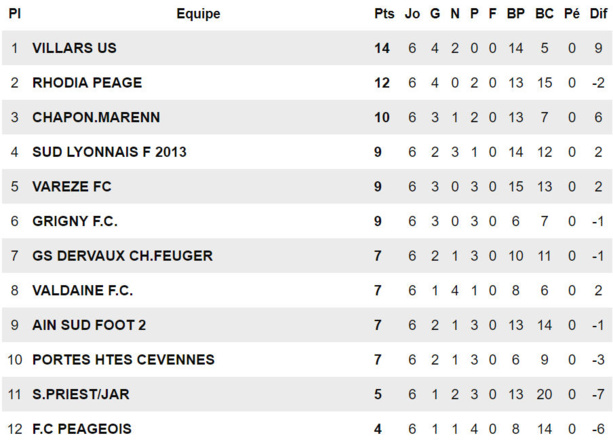Click the BC column header
The height and width of the screenshot is (444, 613).
point(544,14)
